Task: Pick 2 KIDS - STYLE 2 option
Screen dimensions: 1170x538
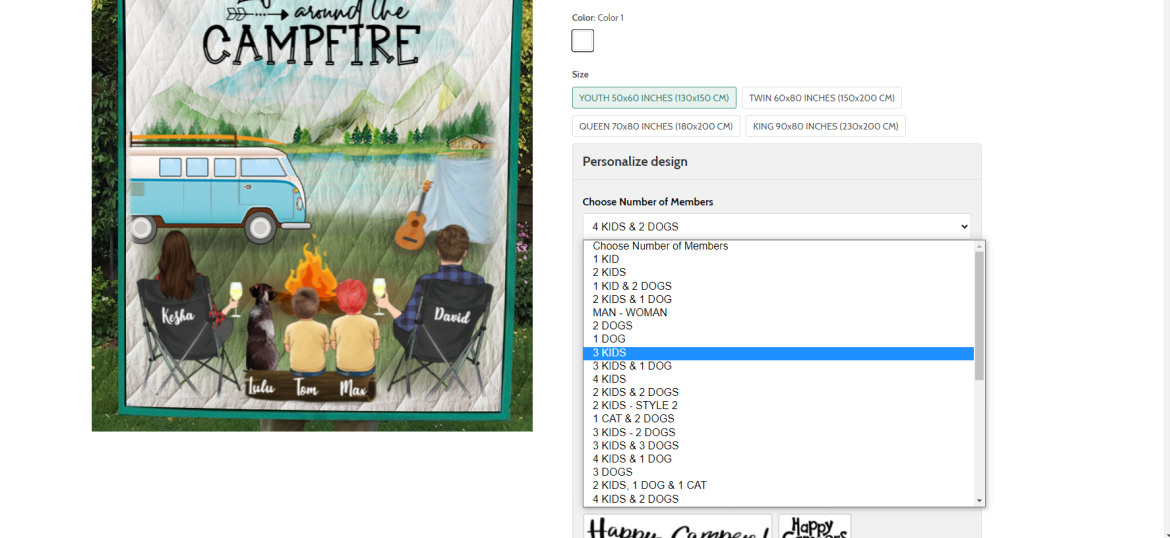Action: pyautogui.click(x=778, y=406)
